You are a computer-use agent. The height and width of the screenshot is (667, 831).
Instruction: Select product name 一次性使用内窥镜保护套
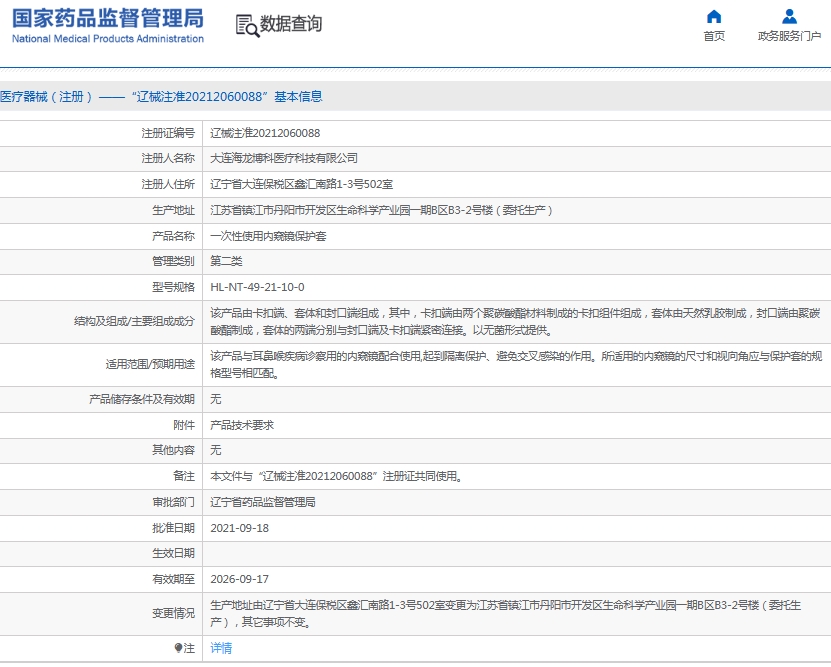click(268, 236)
